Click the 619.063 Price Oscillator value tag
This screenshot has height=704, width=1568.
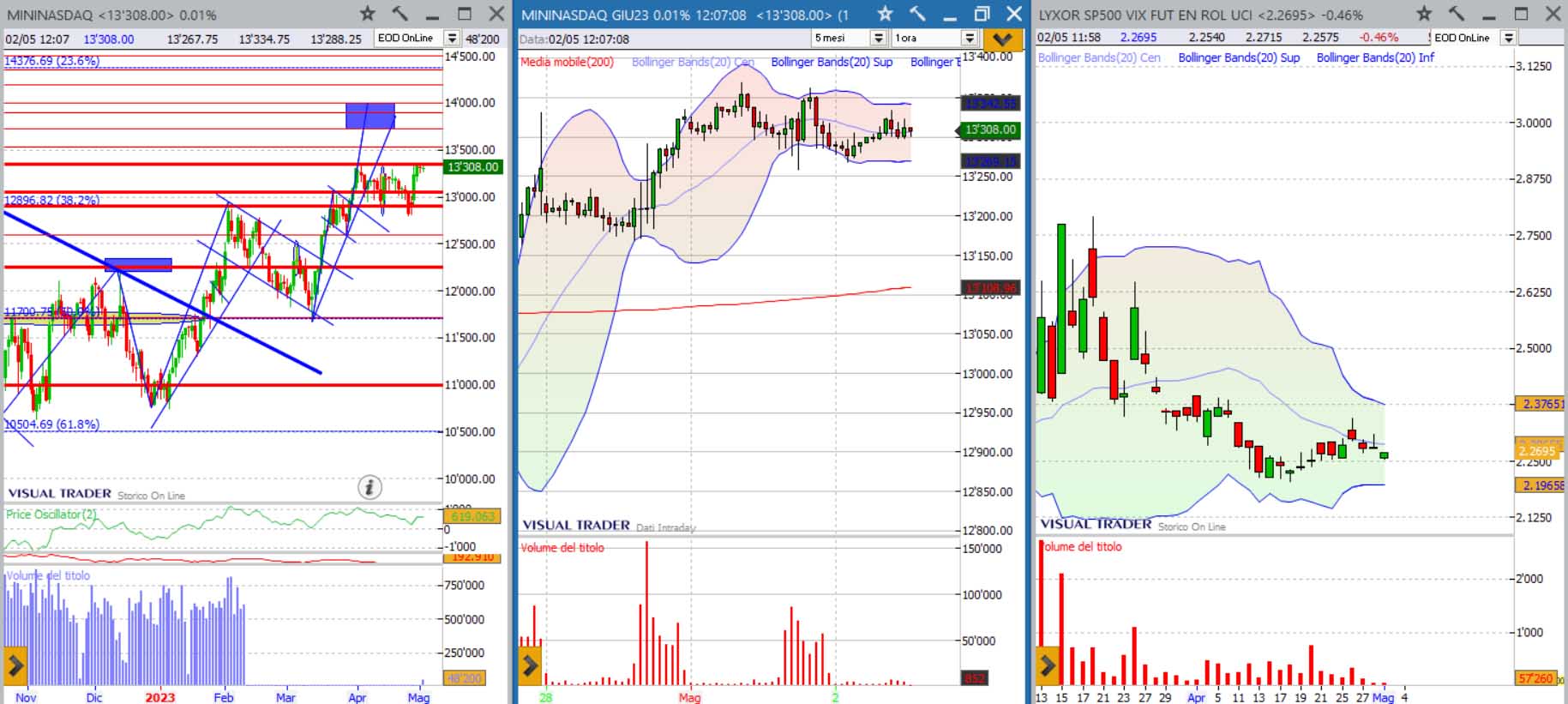(x=472, y=516)
